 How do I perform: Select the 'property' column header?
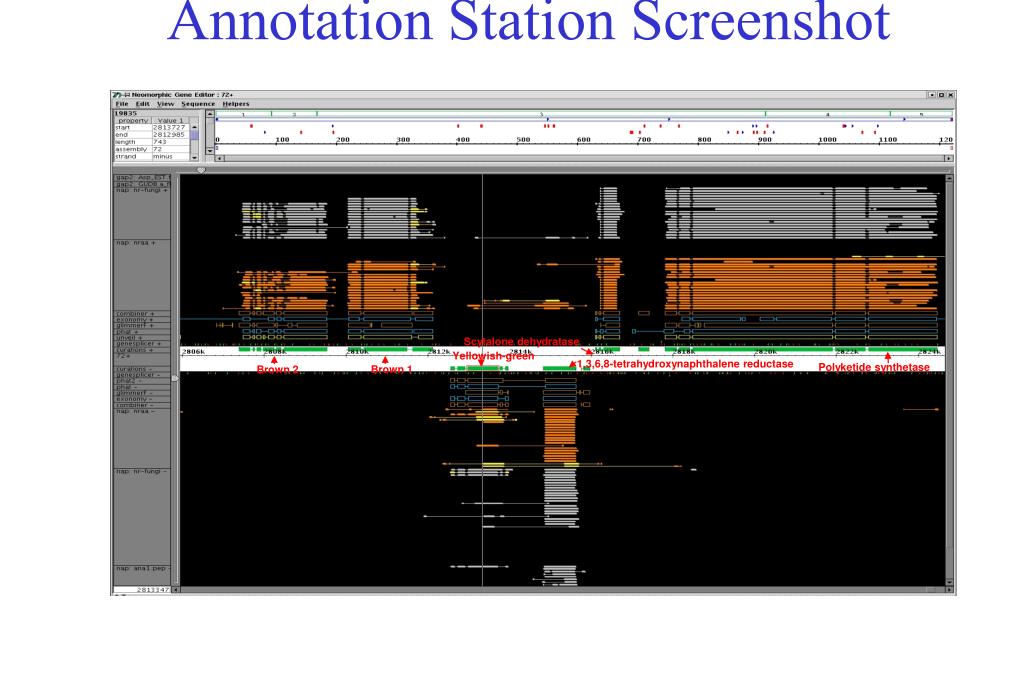click(x=133, y=121)
